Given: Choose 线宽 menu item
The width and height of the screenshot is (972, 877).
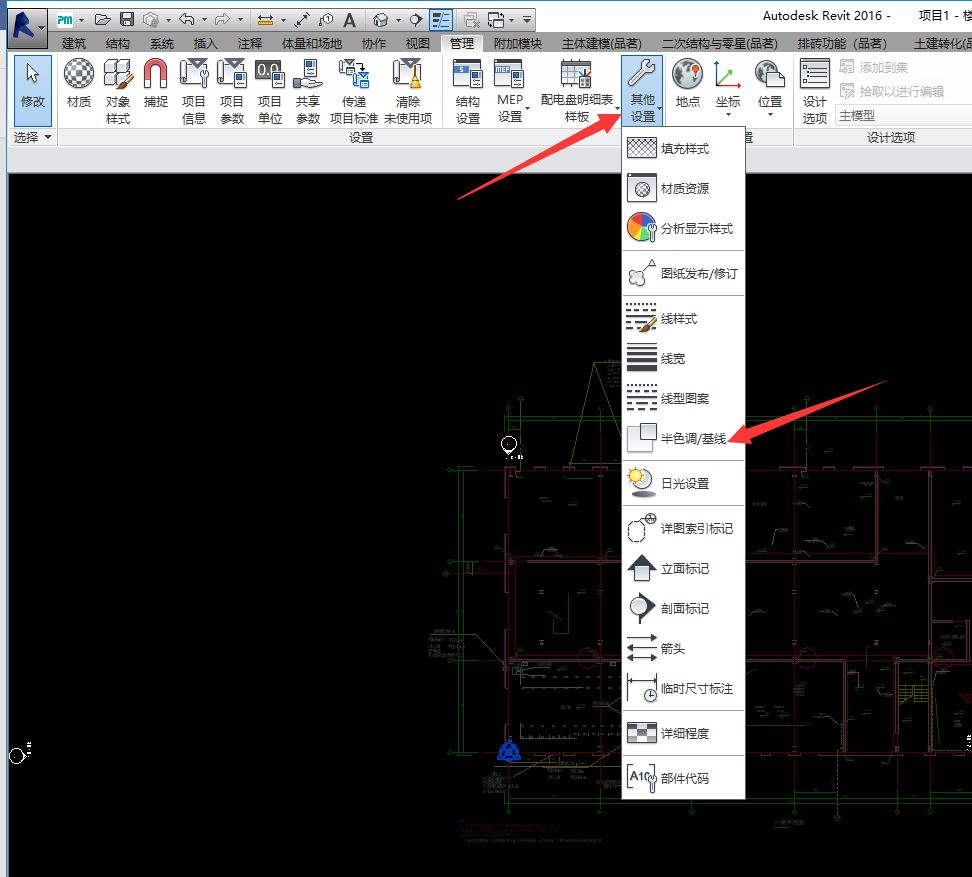Looking at the screenshot, I should (683, 358).
